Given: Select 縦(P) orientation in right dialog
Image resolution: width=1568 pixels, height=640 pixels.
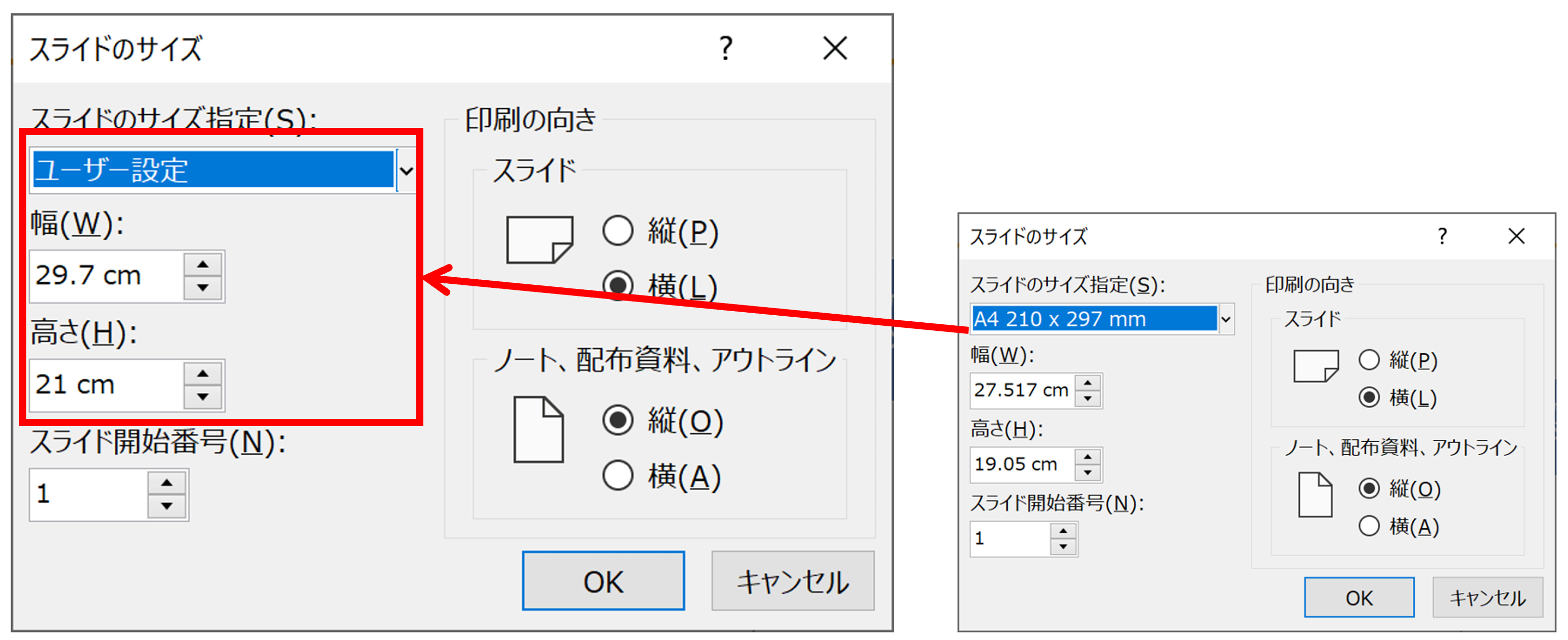Looking at the screenshot, I should tap(1370, 360).
